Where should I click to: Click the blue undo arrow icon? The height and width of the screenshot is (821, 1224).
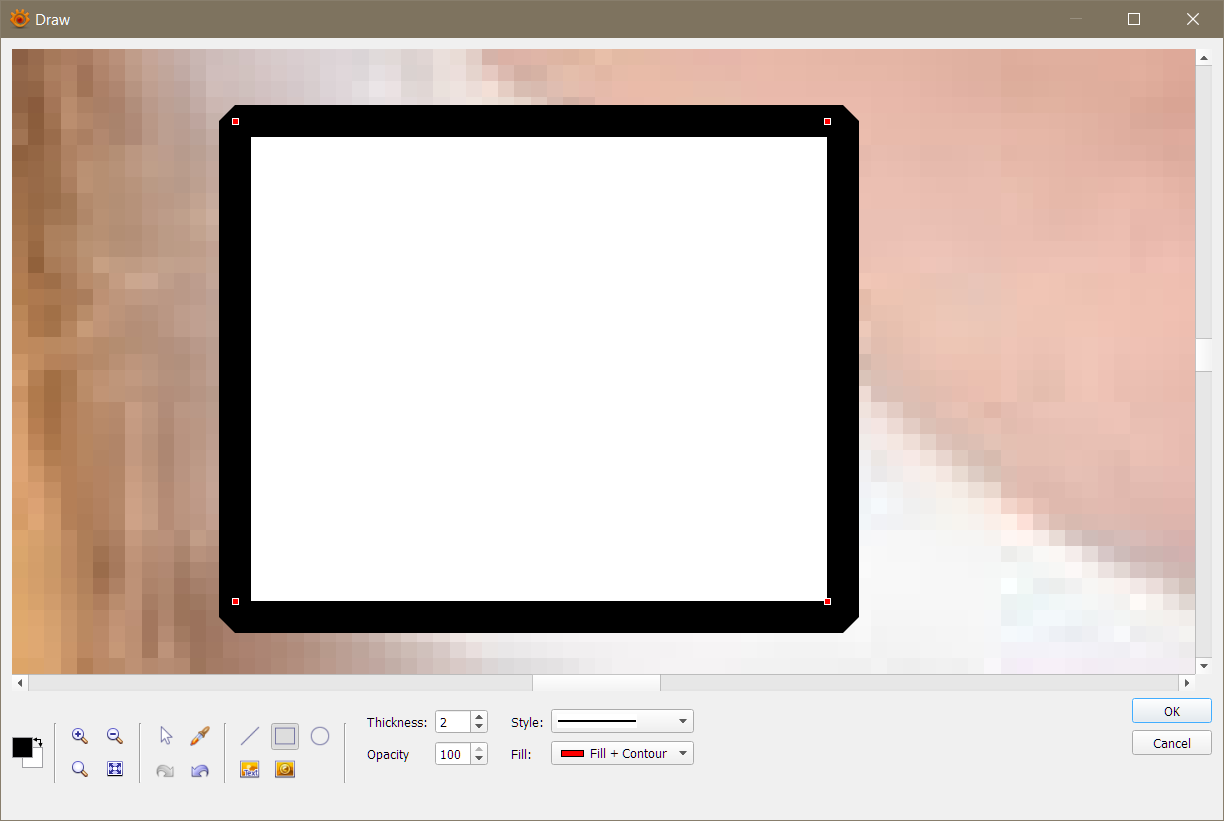200,770
